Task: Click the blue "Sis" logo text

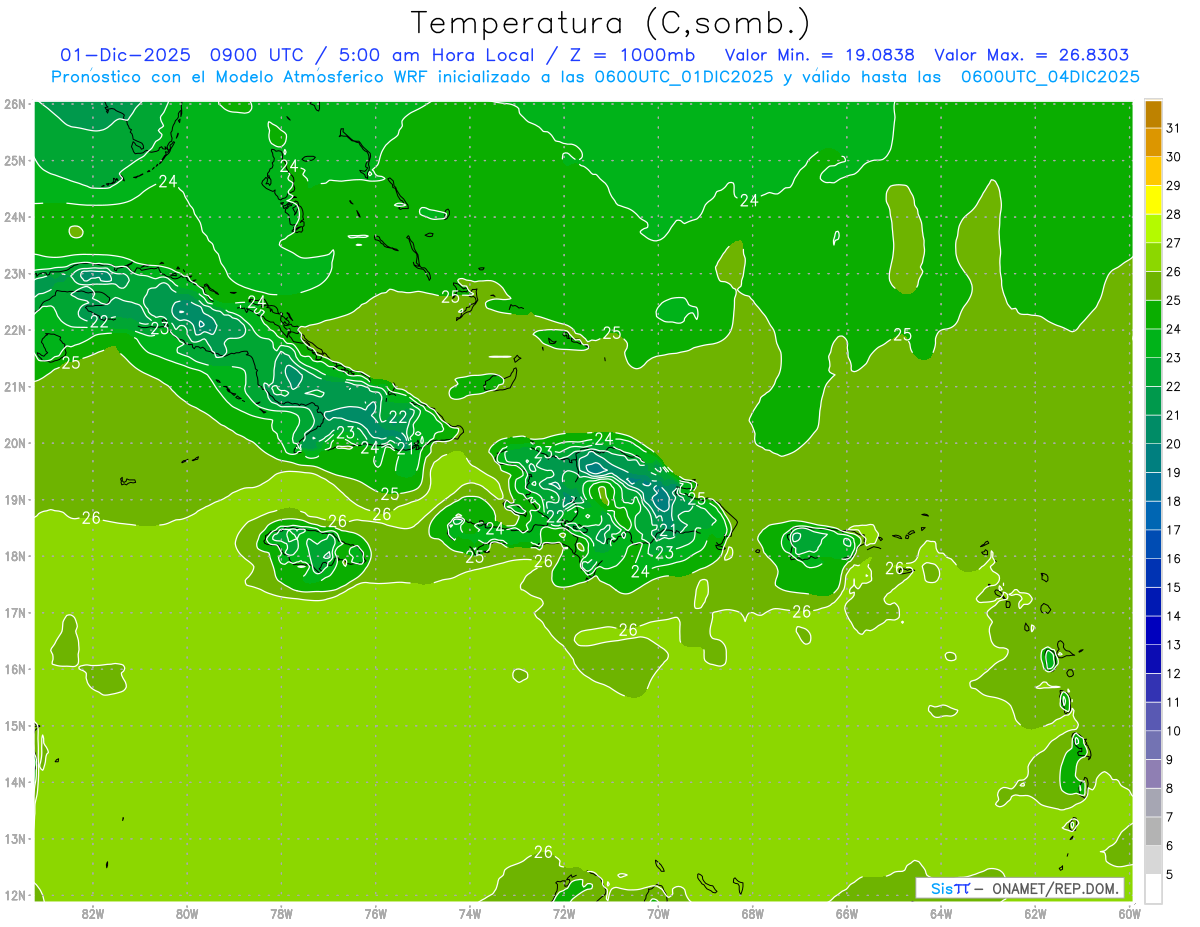Action: [x=942, y=889]
